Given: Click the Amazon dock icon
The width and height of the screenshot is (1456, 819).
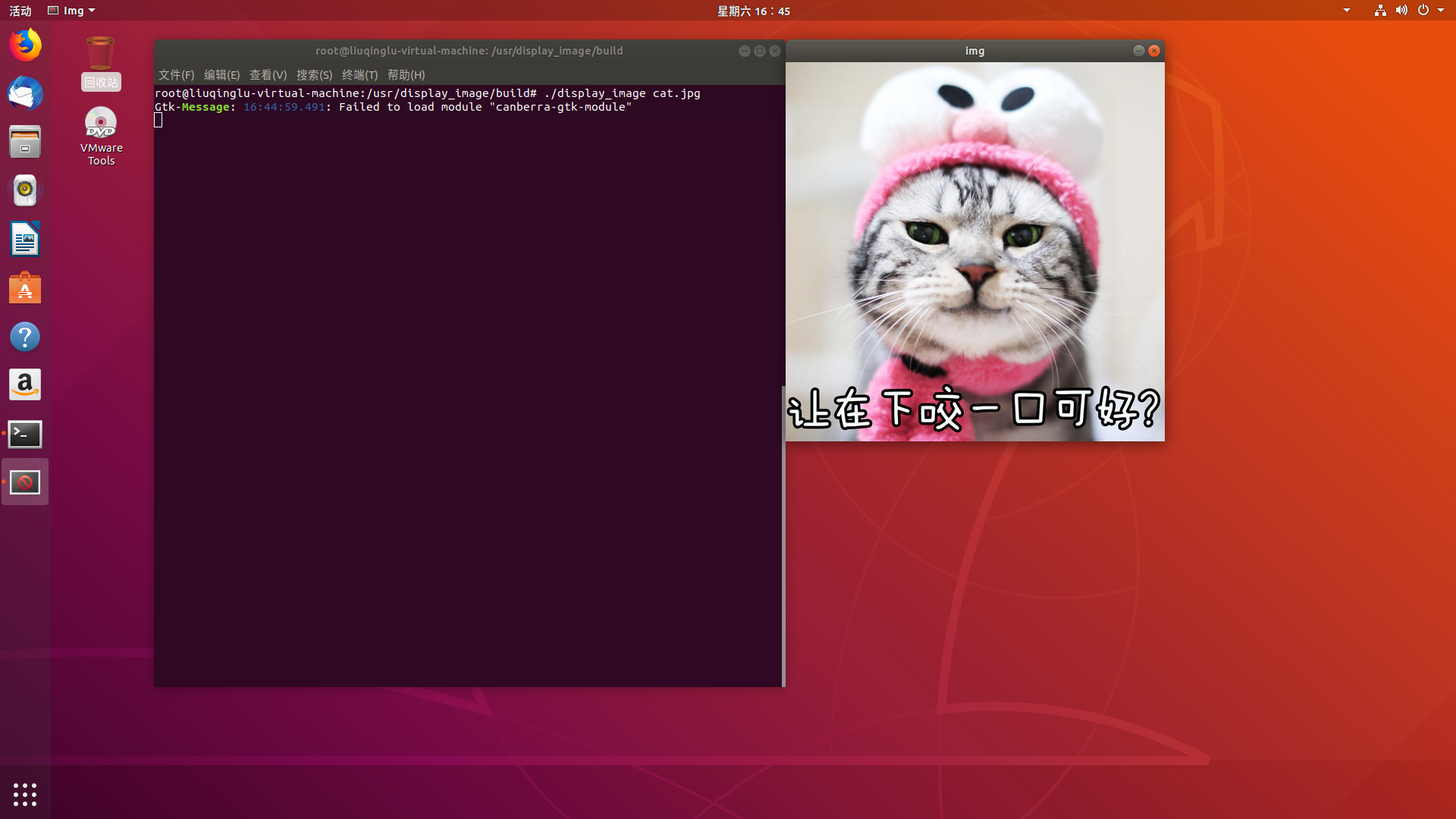Looking at the screenshot, I should 25,385.
